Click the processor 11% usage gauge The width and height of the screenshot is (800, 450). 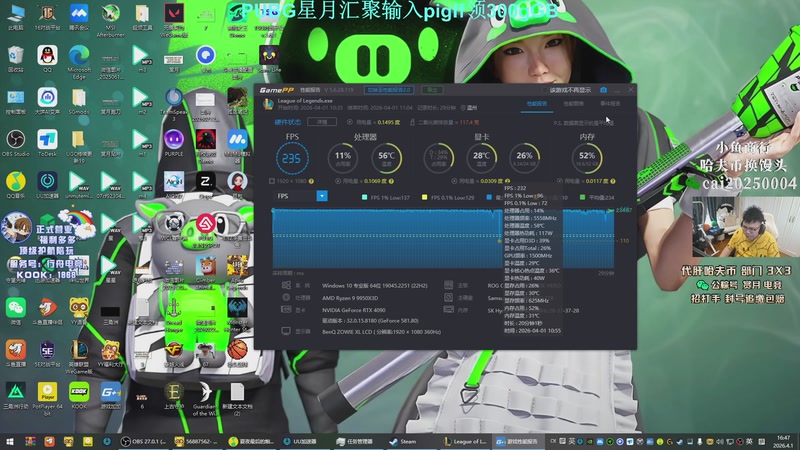coord(342,158)
